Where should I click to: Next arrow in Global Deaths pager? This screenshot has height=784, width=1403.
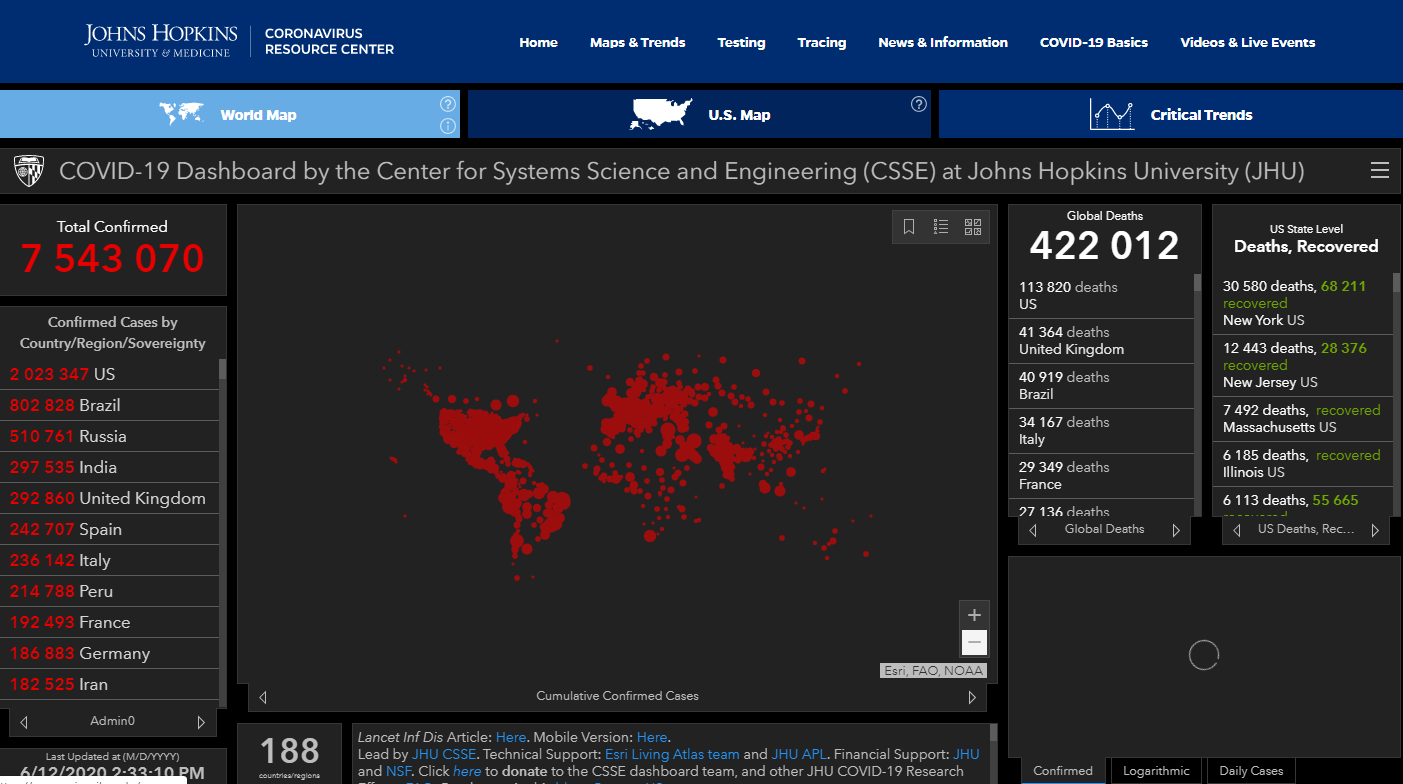click(1176, 530)
